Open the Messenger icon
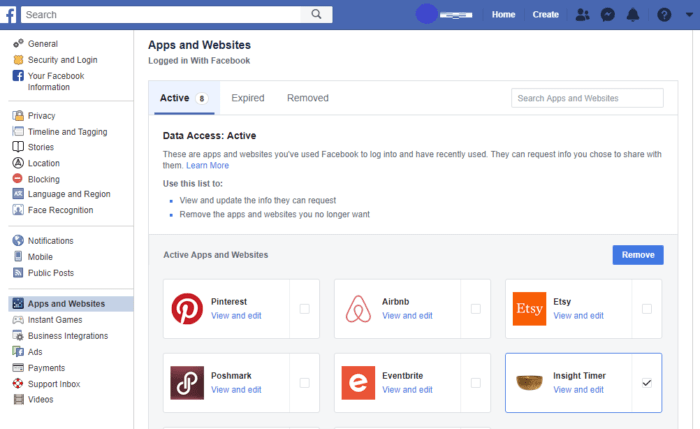Viewport: 700px width, 429px height. (x=608, y=15)
